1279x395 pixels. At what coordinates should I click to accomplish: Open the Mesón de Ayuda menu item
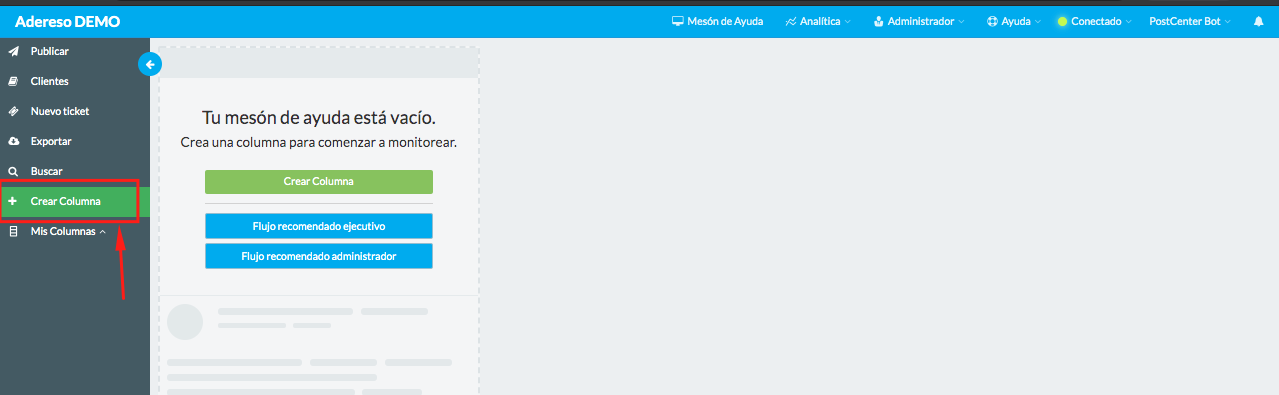717,21
